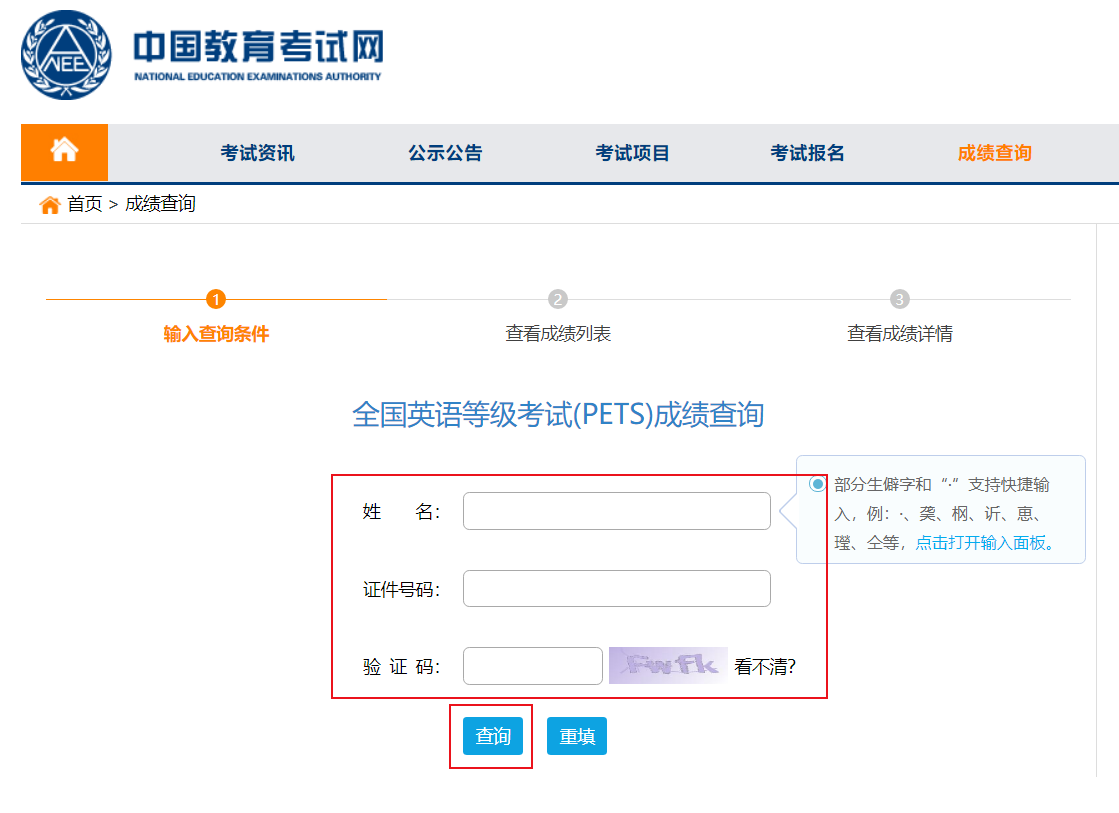The image size is (1119, 813).
Task: Click 看不清? to refresh the captcha
Action: [765, 667]
